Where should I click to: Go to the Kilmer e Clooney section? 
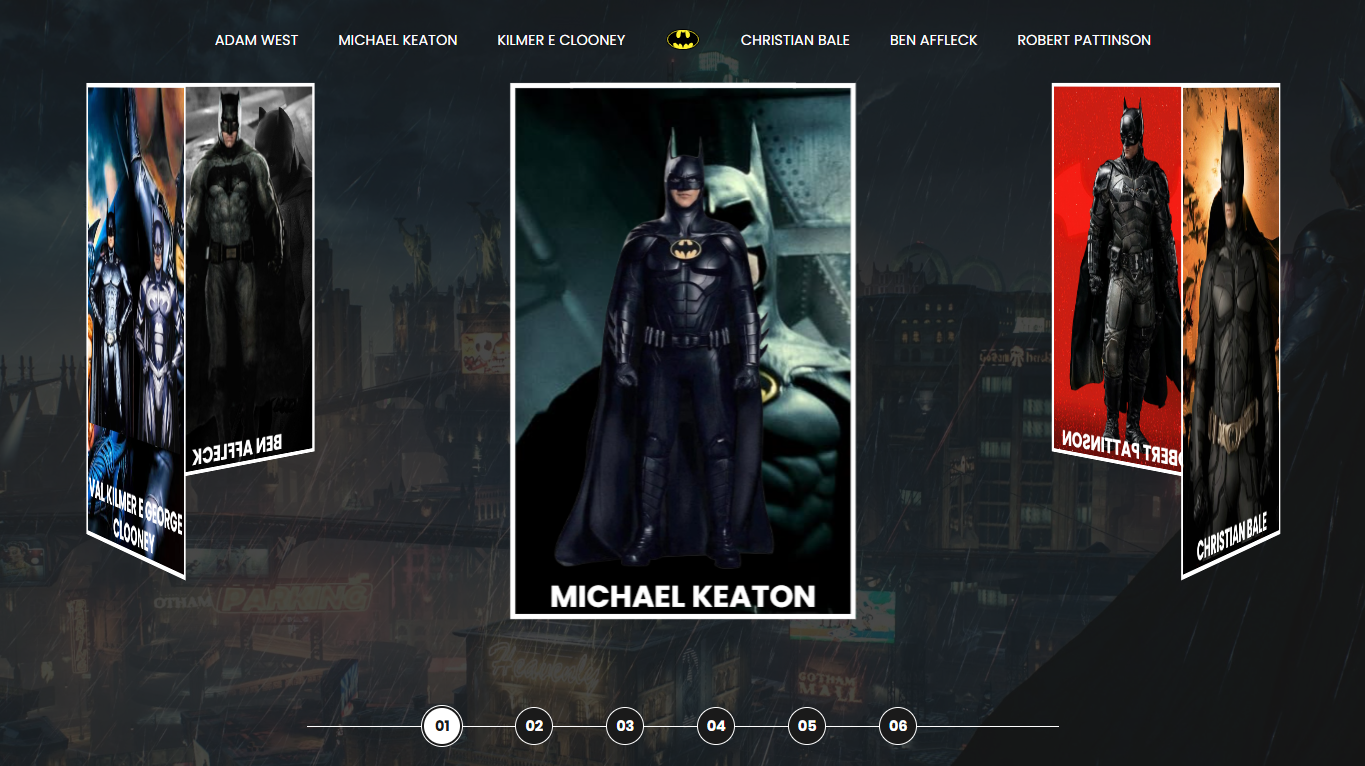561,40
